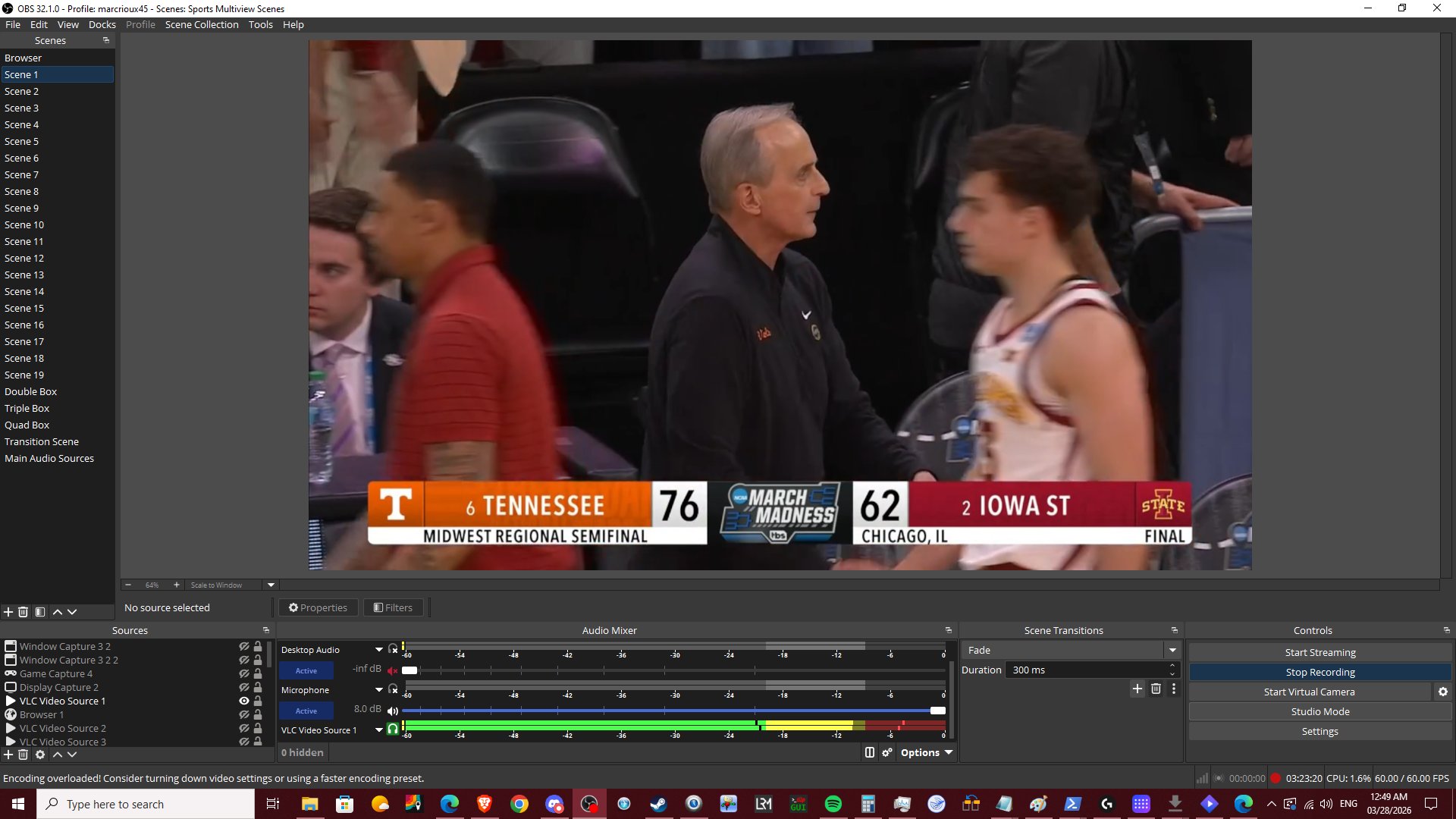Enable Studio Mode
Screen dimensions: 1456x819
tap(1319, 711)
